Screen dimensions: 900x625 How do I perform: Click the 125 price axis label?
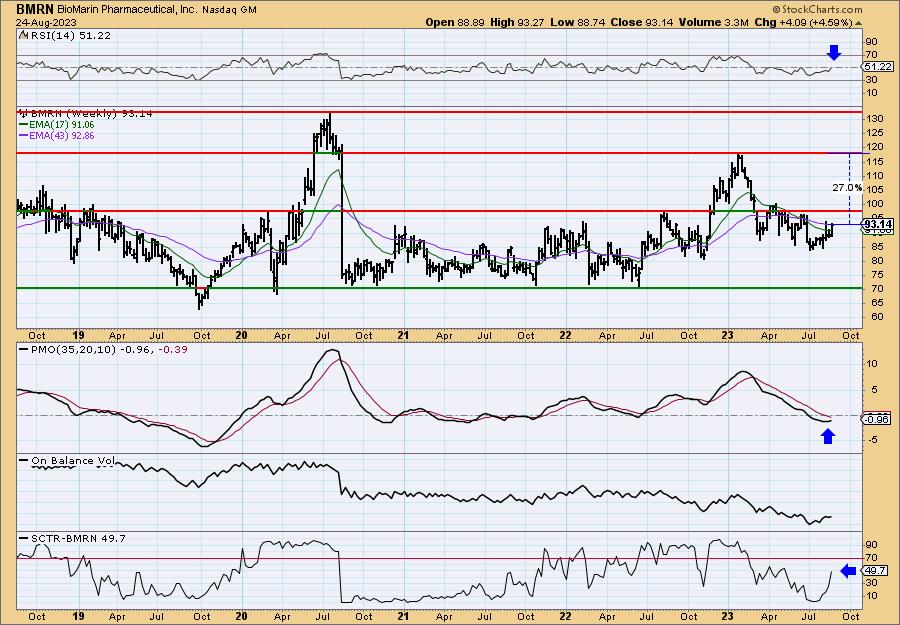click(x=875, y=133)
